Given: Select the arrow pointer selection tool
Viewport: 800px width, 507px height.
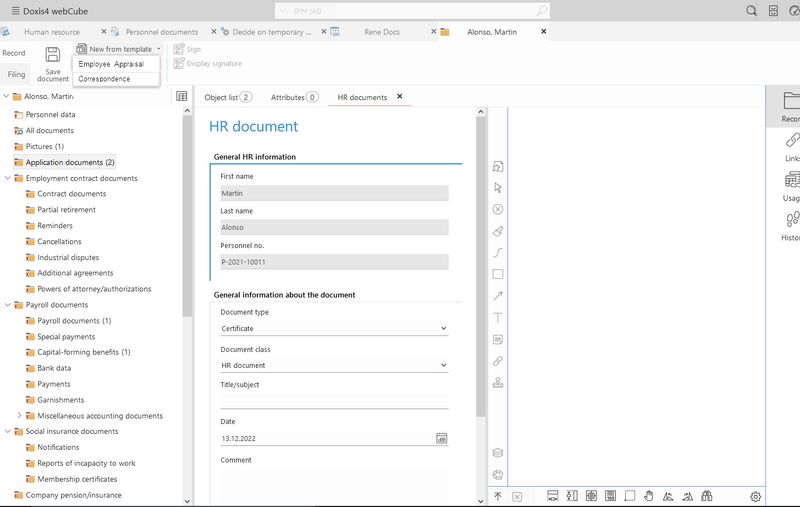Looking at the screenshot, I should [x=498, y=188].
